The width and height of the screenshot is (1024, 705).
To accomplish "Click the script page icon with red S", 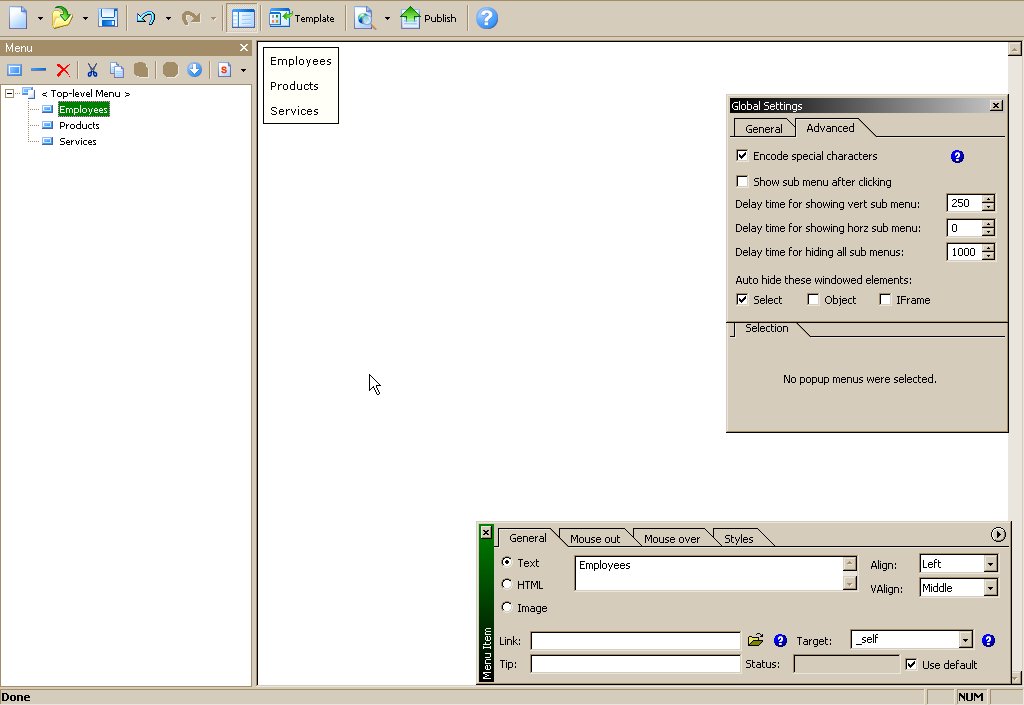I will pos(224,70).
